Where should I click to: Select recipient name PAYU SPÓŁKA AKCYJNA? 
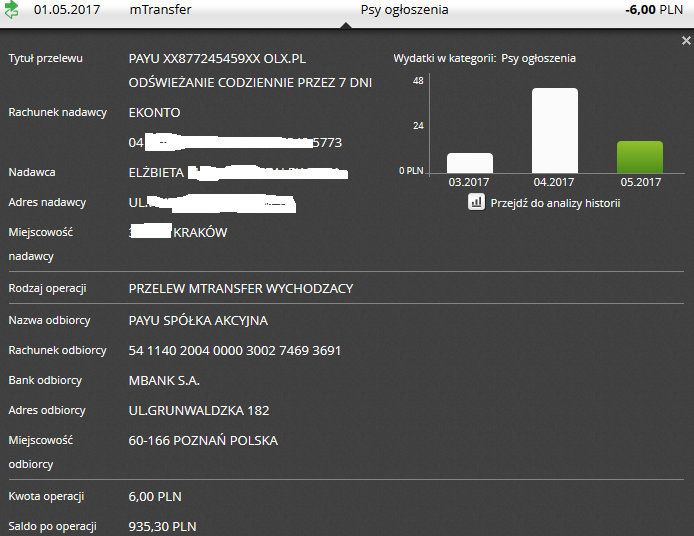click(x=198, y=321)
